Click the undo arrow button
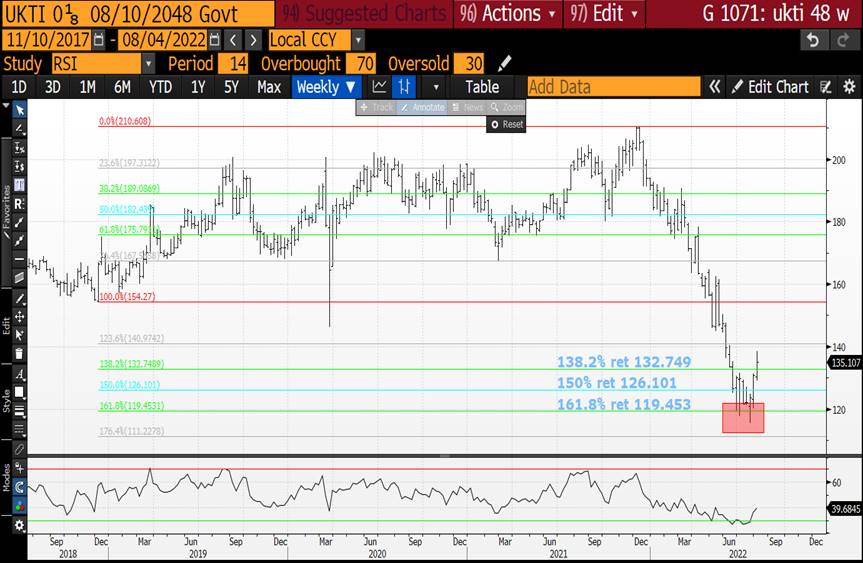This screenshot has width=863, height=563. 813,40
